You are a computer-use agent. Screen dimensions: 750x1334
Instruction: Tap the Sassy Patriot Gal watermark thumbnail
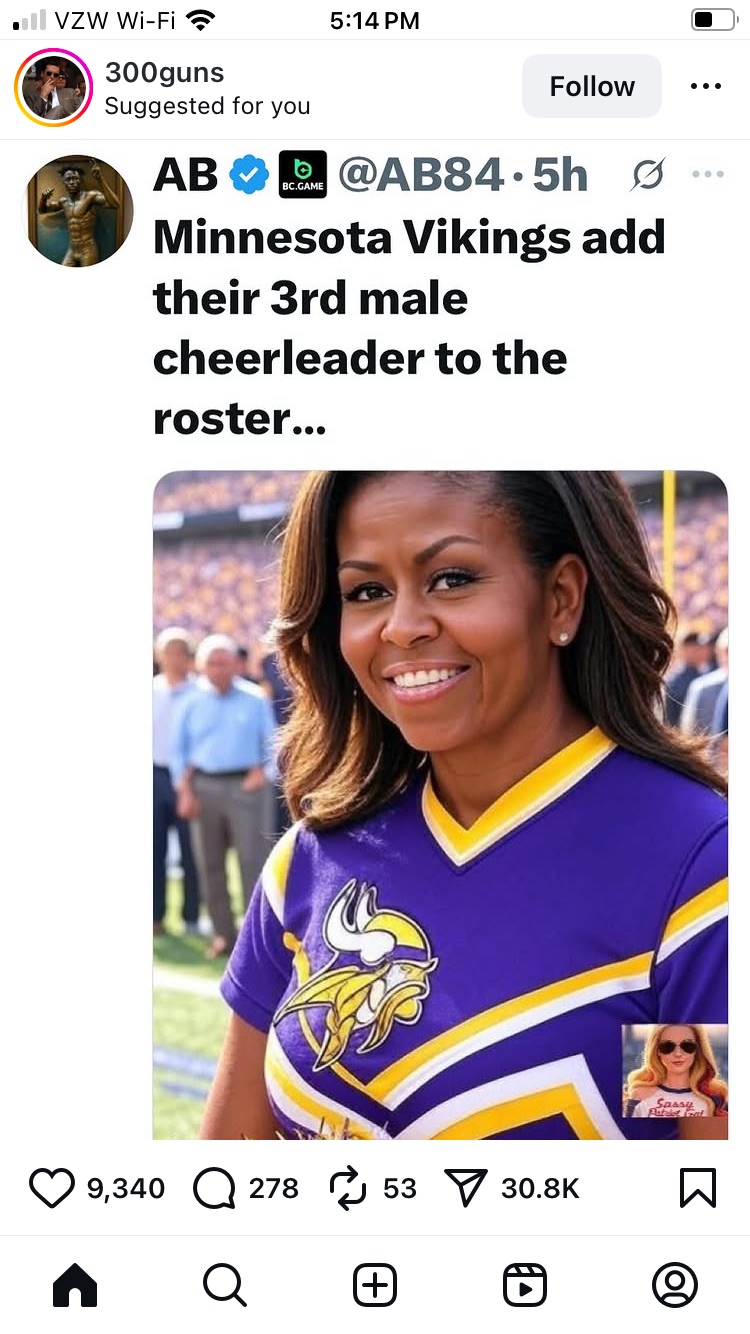[675, 1071]
